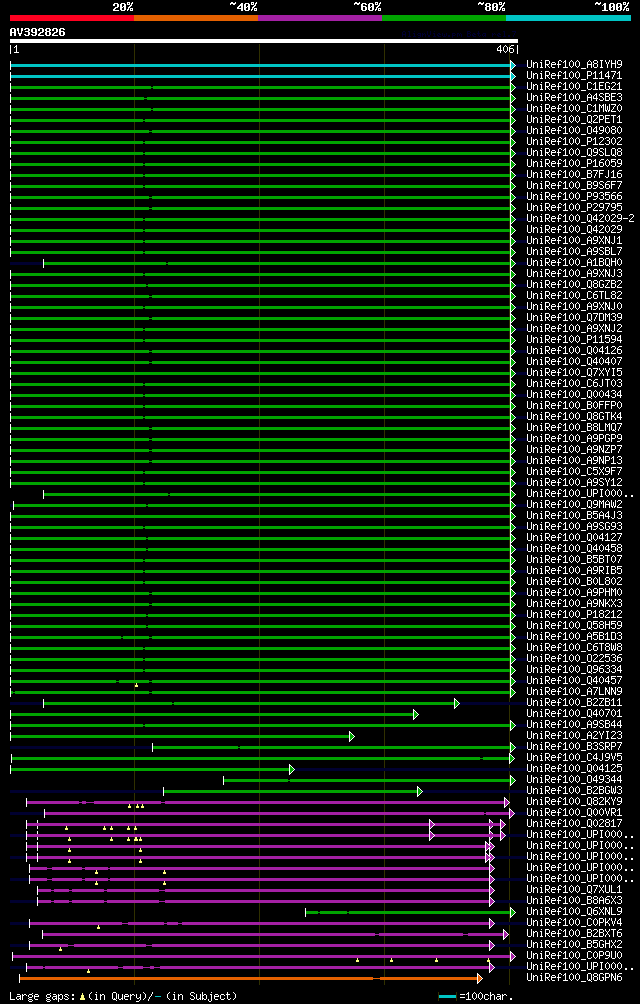Select hit label UniRef100_A4SBE3

[x=574, y=97]
